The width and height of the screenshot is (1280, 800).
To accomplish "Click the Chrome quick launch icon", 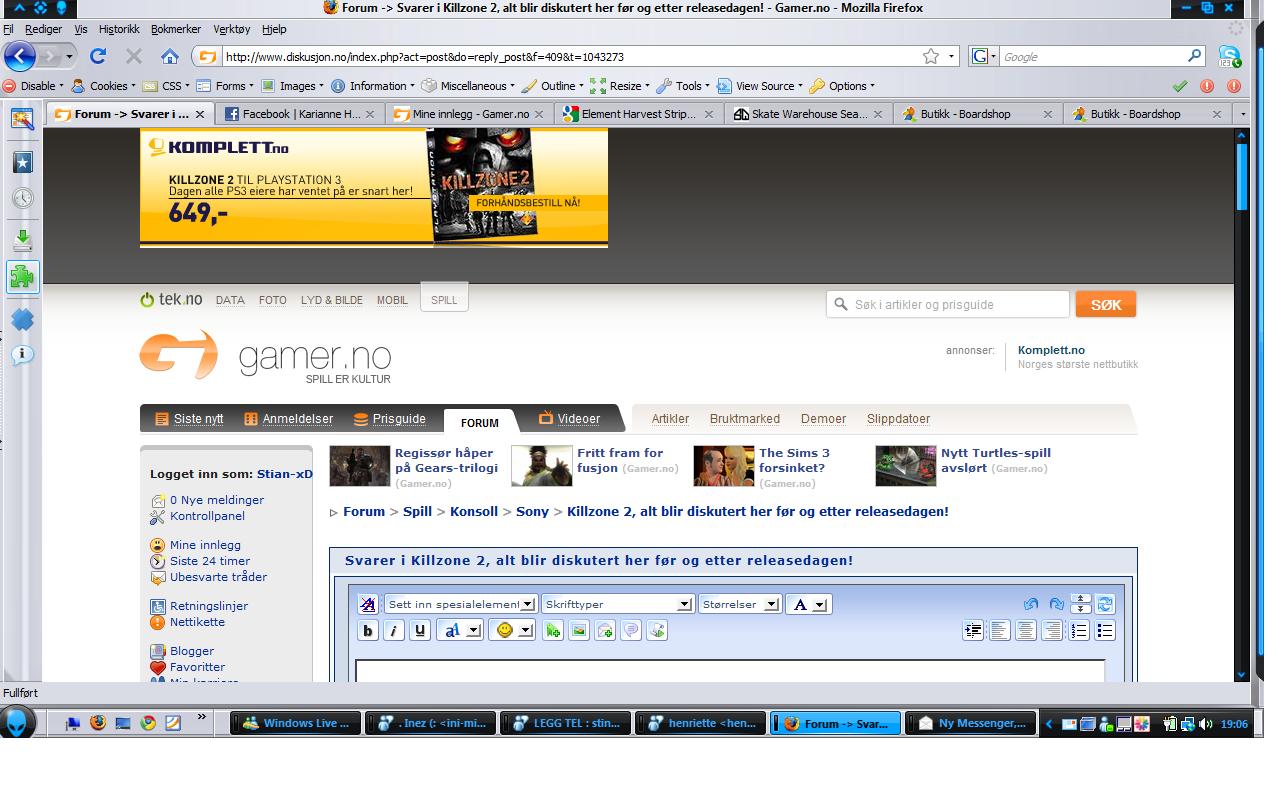I will tap(148, 722).
